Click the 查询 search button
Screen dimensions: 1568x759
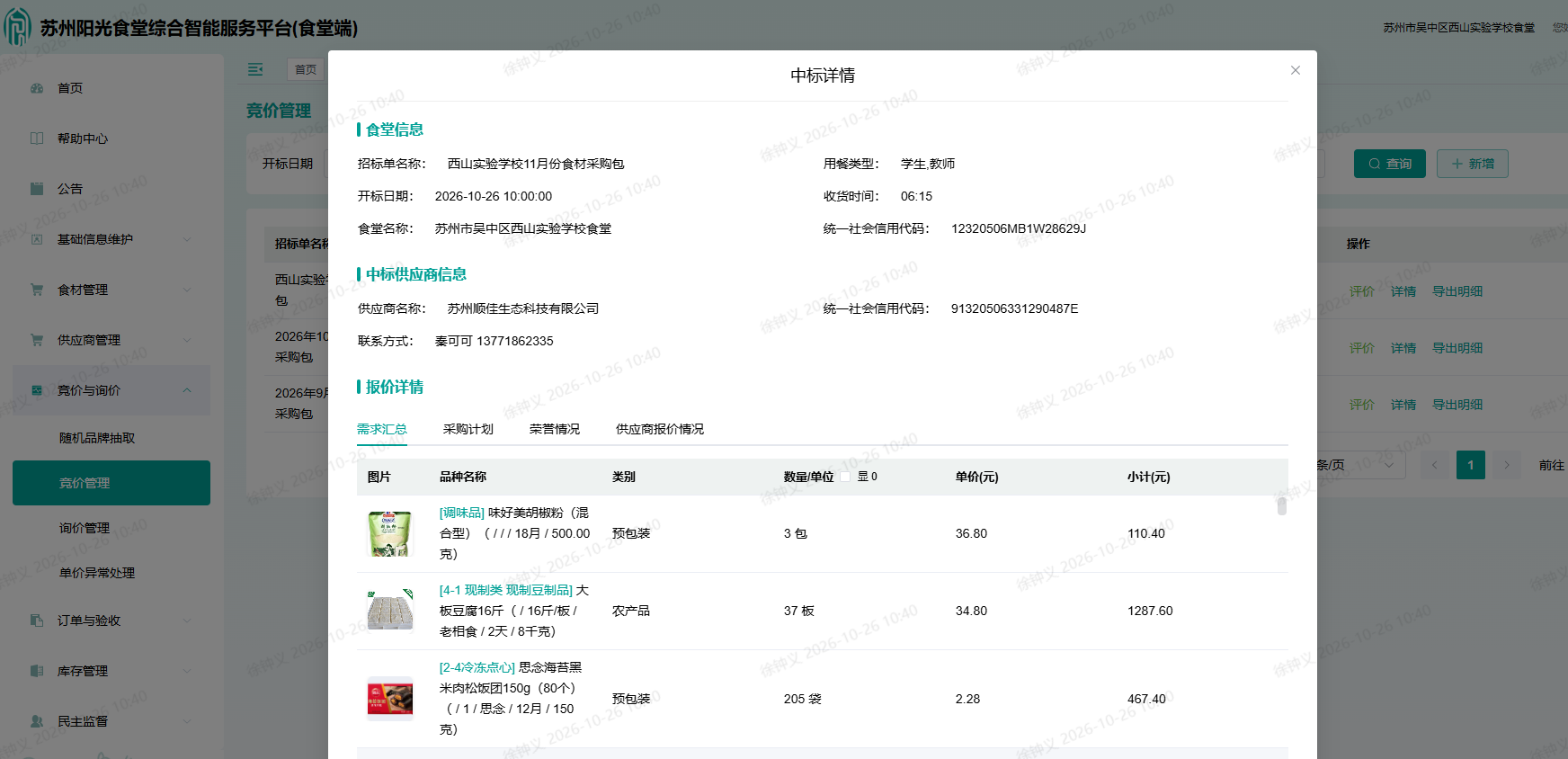tap(1390, 164)
